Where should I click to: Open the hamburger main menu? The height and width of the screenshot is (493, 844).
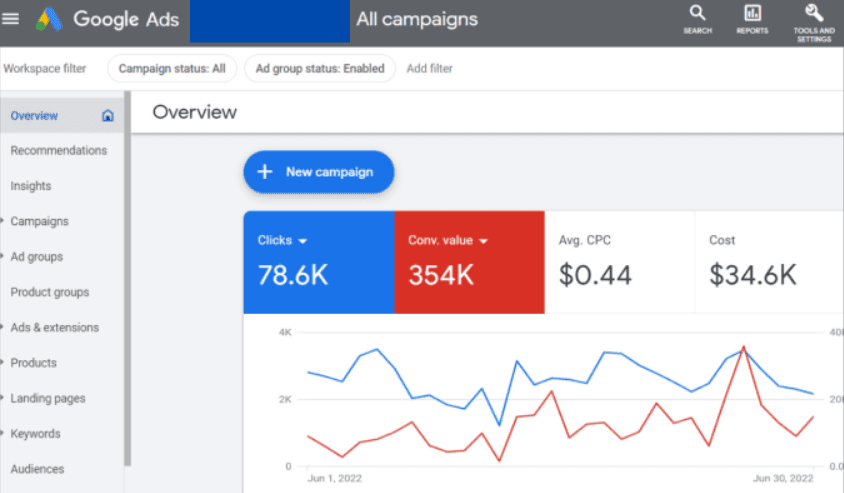[11, 19]
